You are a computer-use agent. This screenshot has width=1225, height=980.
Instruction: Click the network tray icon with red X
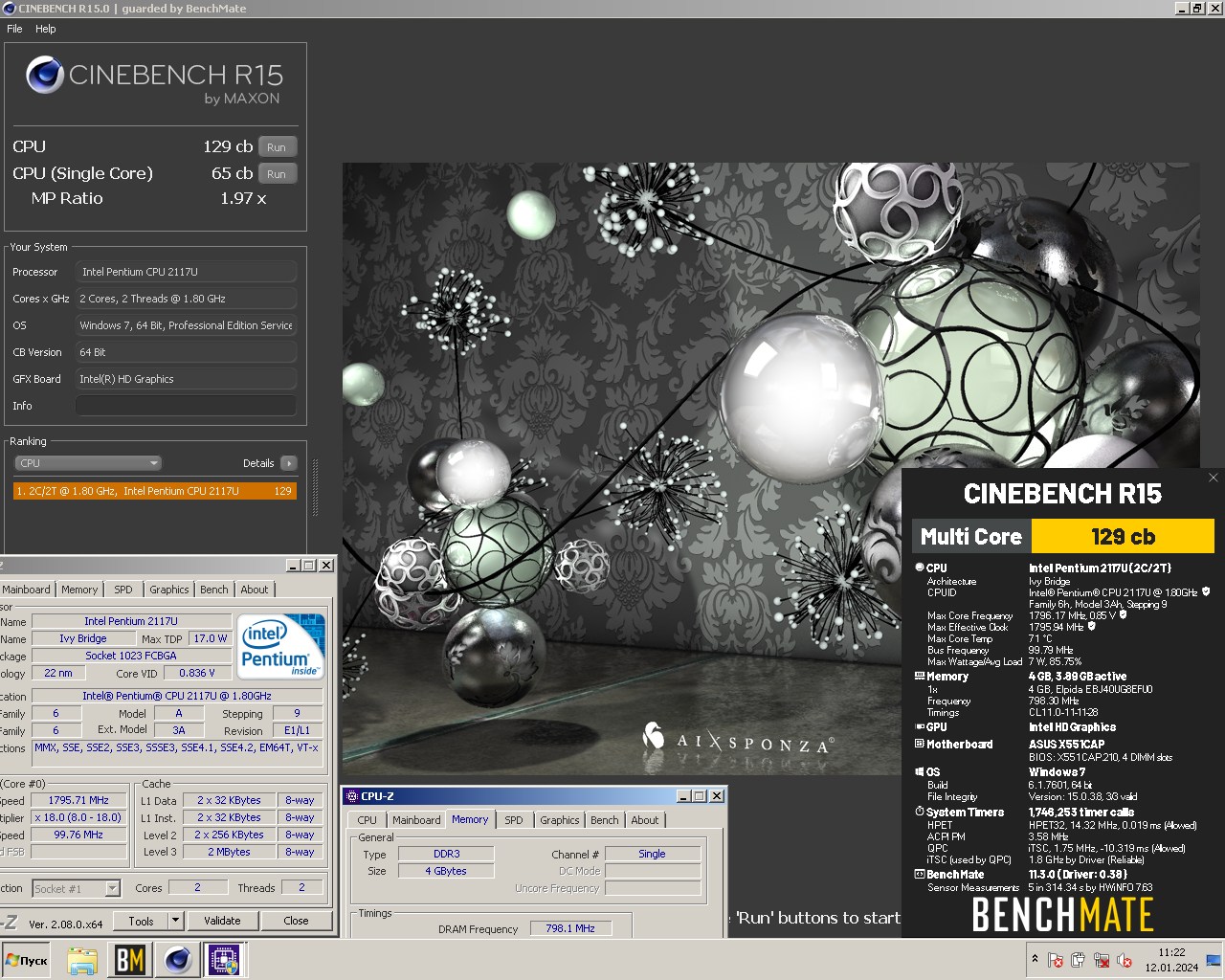click(1102, 960)
